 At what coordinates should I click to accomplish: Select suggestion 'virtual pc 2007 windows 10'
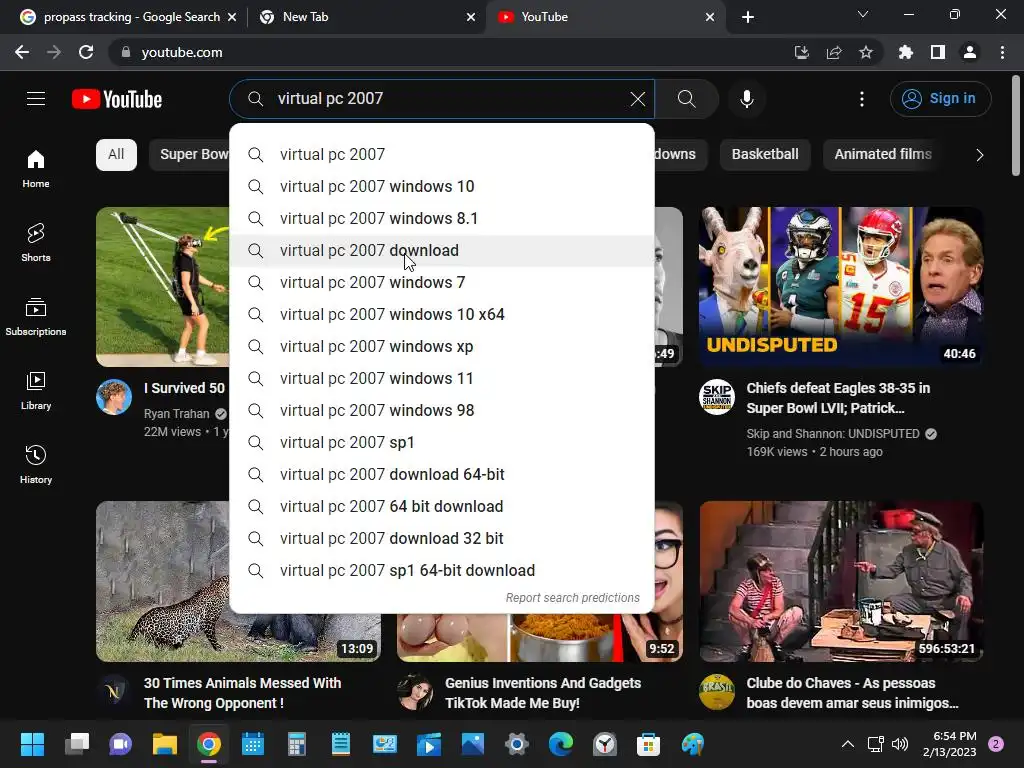[x=441, y=187]
